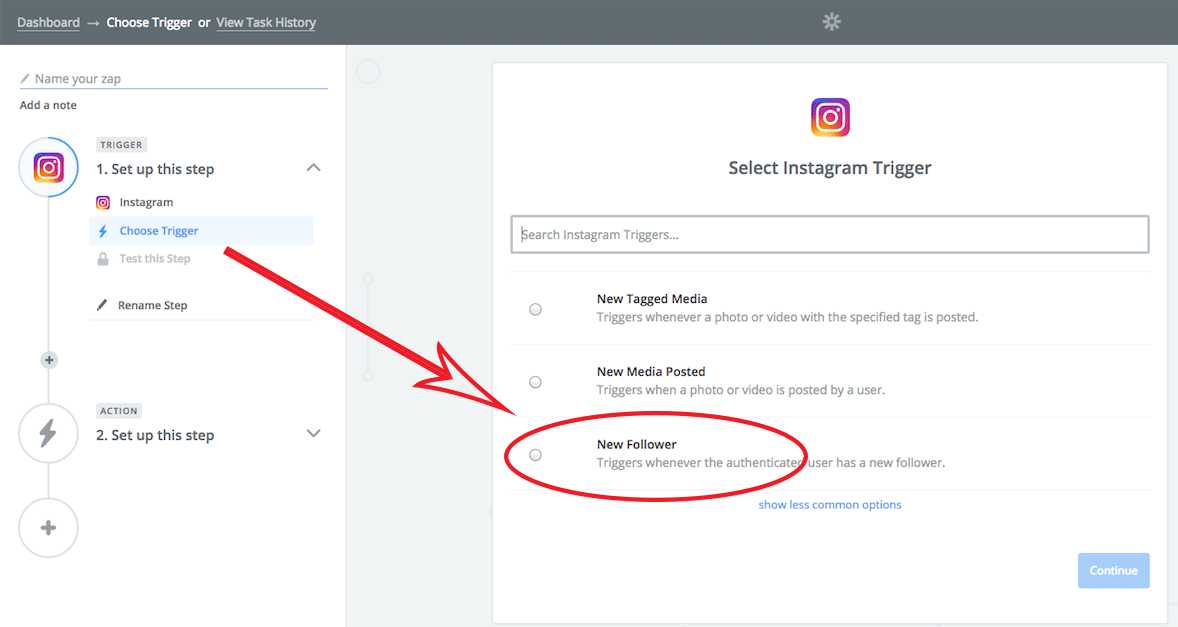Click the large plus circle to add step
Image resolution: width=1178 pixels, height=627 pixels.
click(x=49, y=528)
